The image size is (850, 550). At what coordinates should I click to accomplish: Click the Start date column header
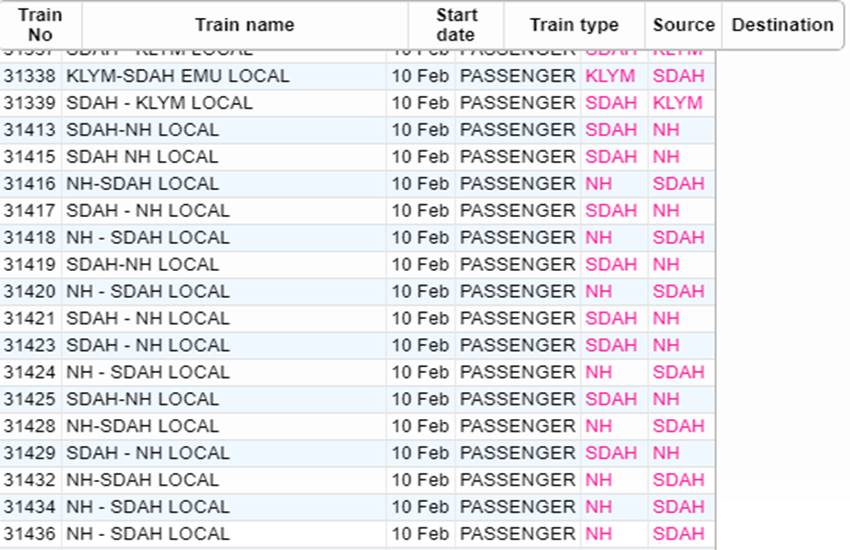pos(456,25)
